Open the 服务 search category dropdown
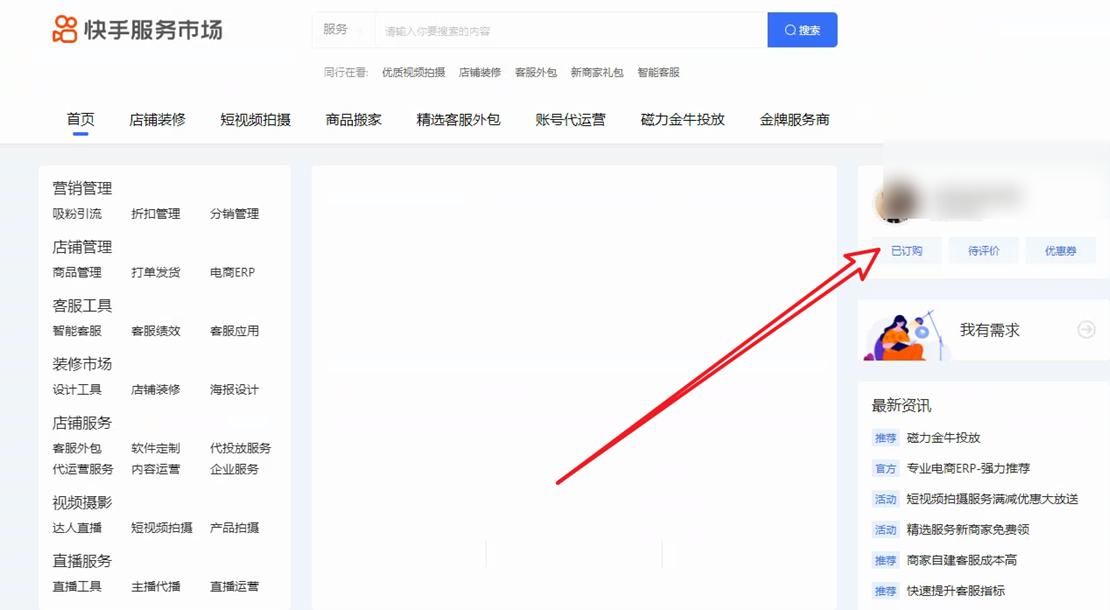Image resolution: width=1110 pixels, height=610 pixels. (340, 30)
